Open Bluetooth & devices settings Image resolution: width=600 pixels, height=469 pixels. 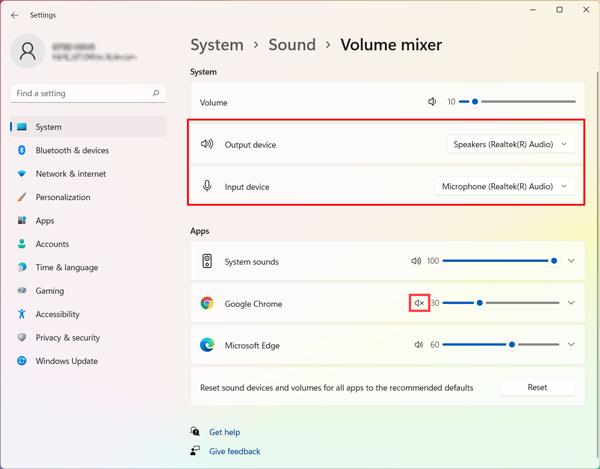pyautogui.click(x=72, y=150)
